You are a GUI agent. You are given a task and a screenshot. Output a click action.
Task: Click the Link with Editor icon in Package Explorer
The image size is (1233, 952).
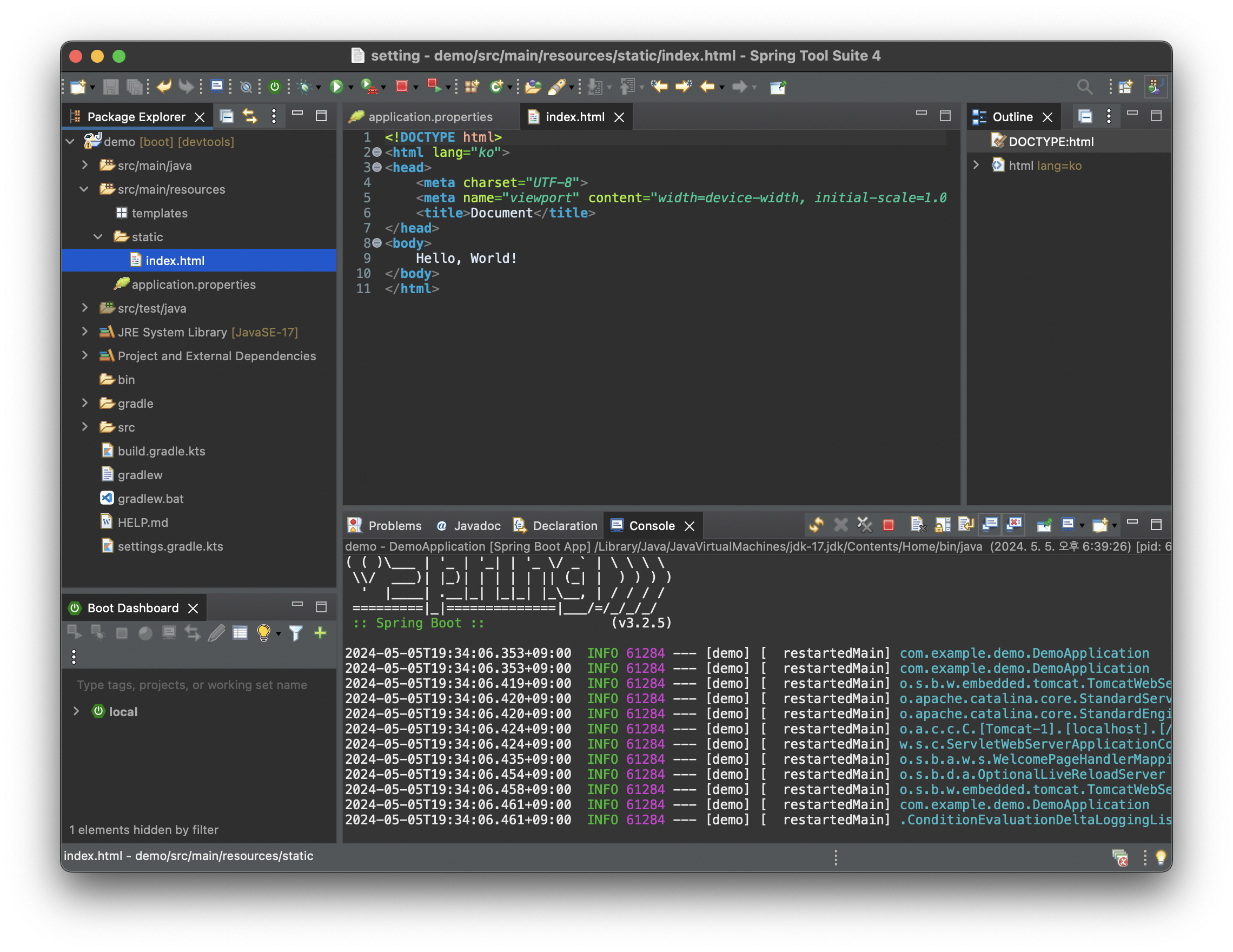tap(249, 116)
